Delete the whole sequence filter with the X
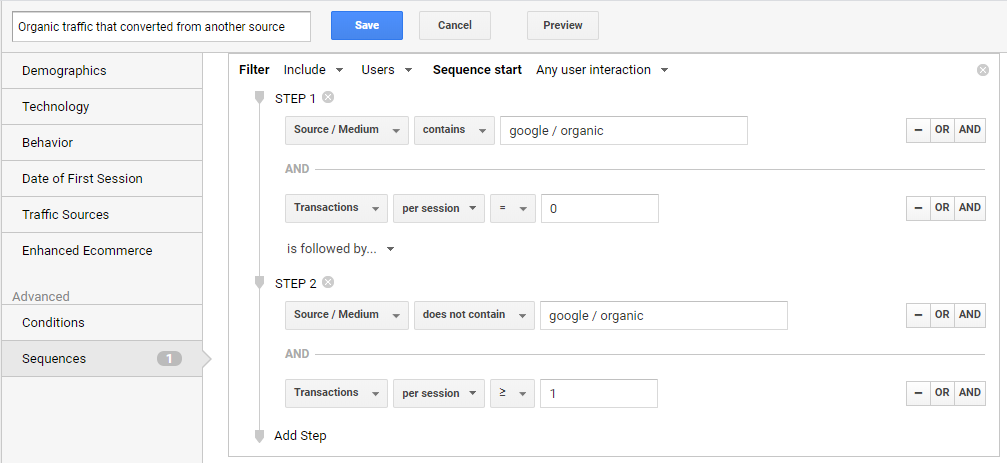1007x463 pixels. pyautogui.click(x=983, y=70)
